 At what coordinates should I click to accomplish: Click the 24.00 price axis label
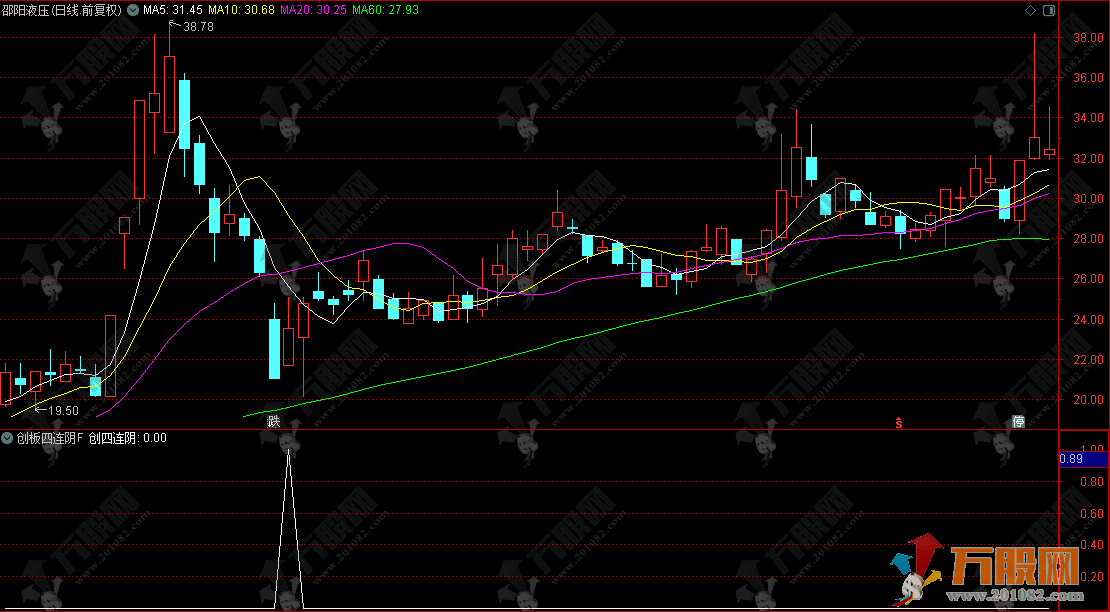pos(1087,319)
